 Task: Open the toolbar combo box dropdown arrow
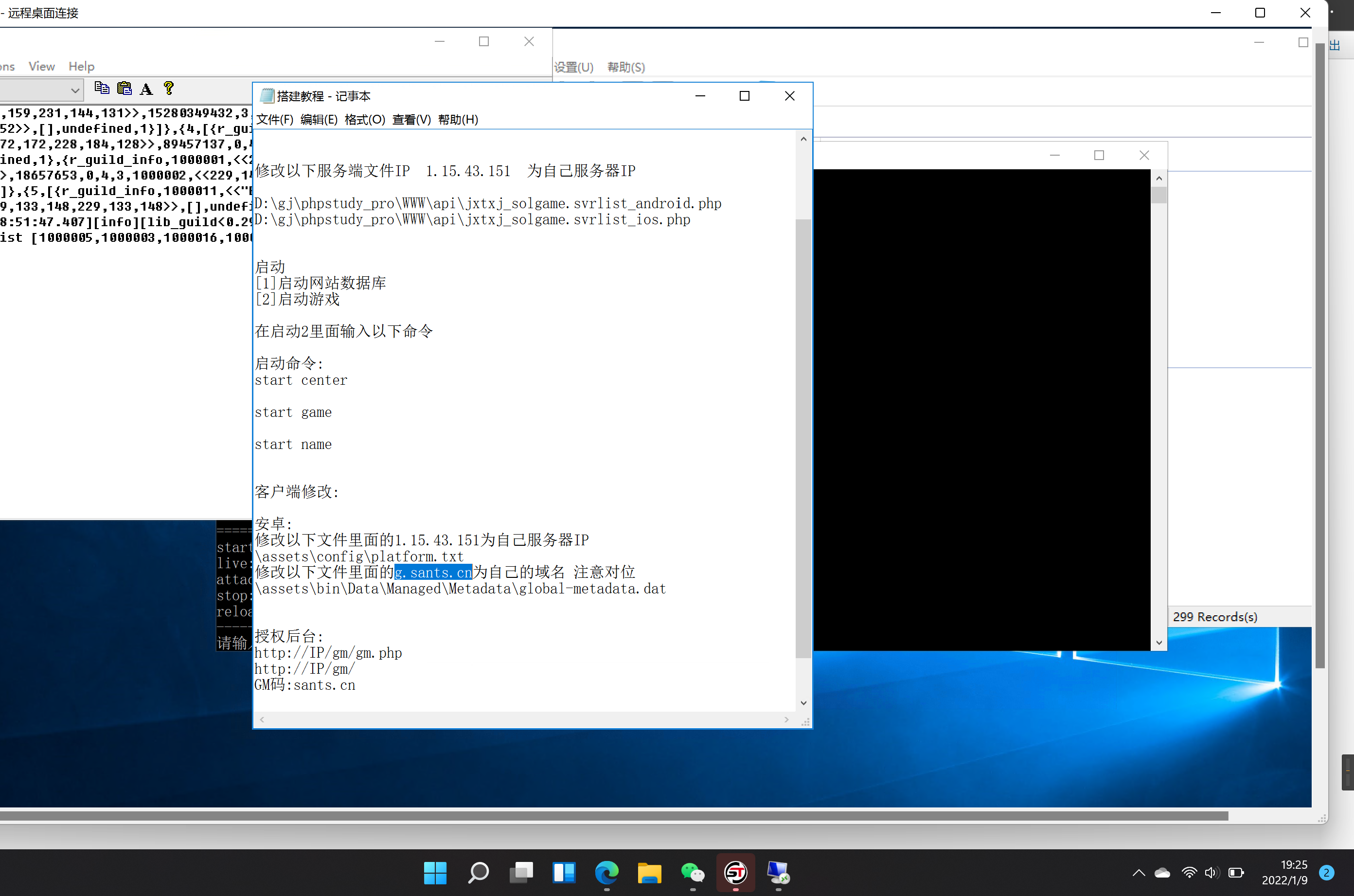(75, 90)
